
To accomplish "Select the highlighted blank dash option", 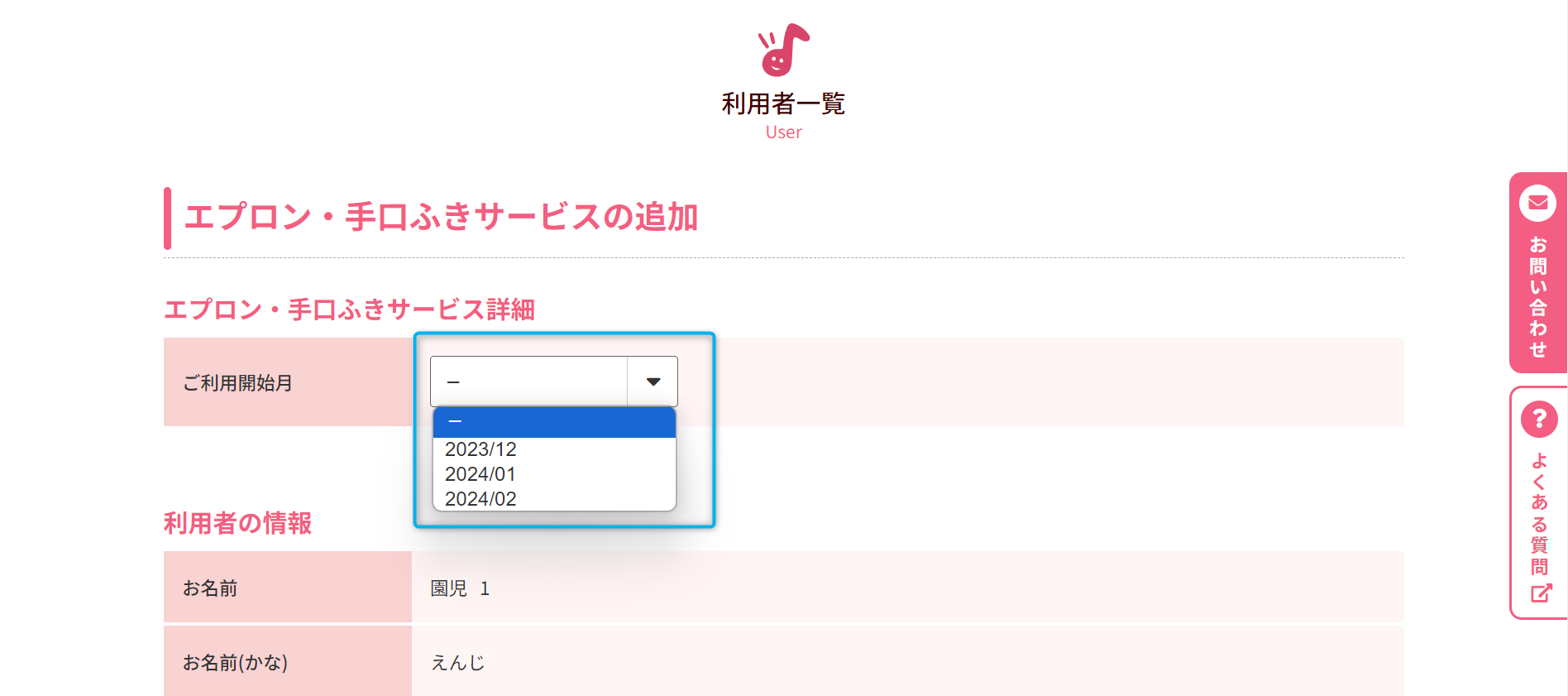I will pos(554,422).
